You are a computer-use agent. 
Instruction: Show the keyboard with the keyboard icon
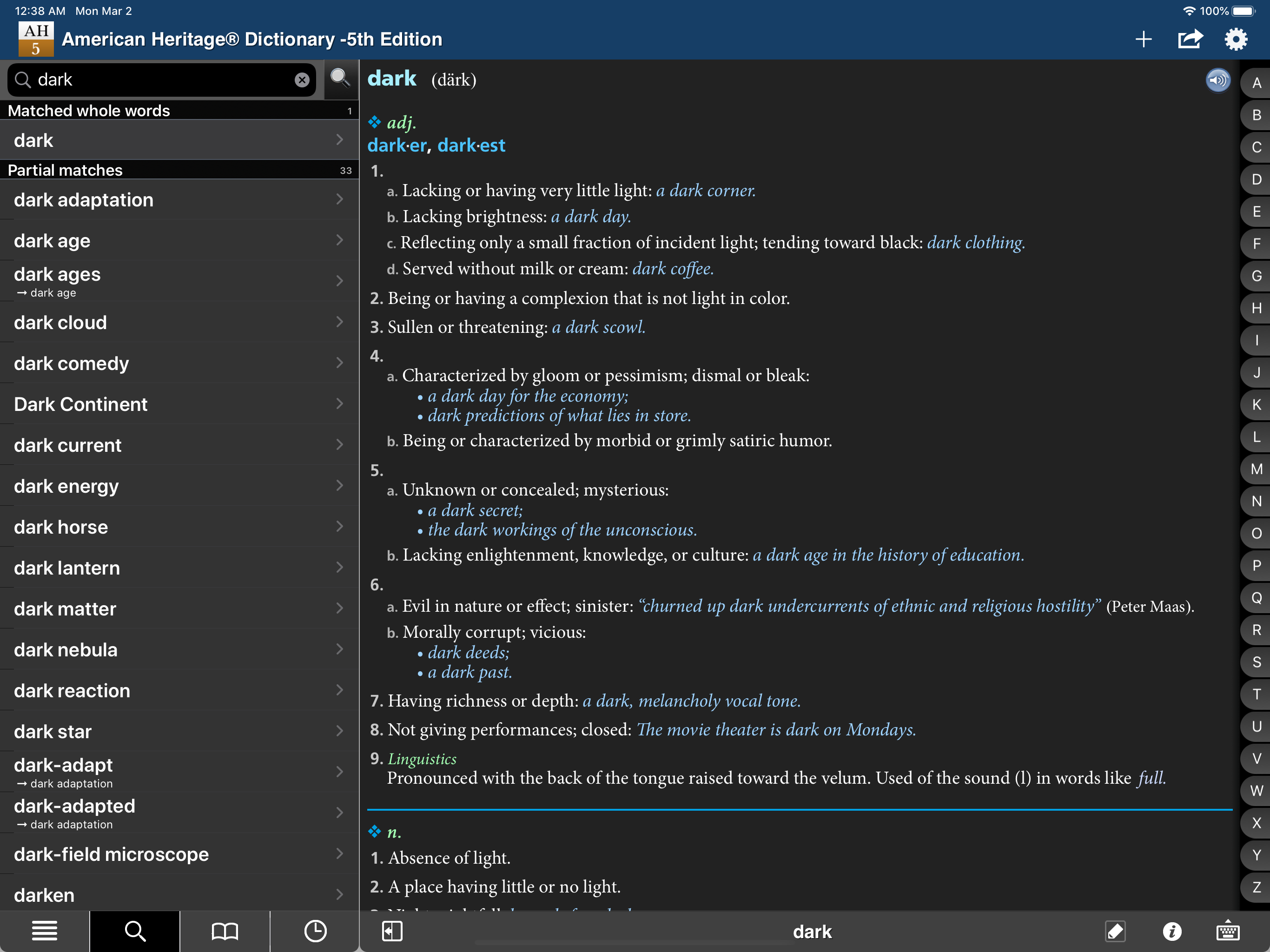[1228, 931]
